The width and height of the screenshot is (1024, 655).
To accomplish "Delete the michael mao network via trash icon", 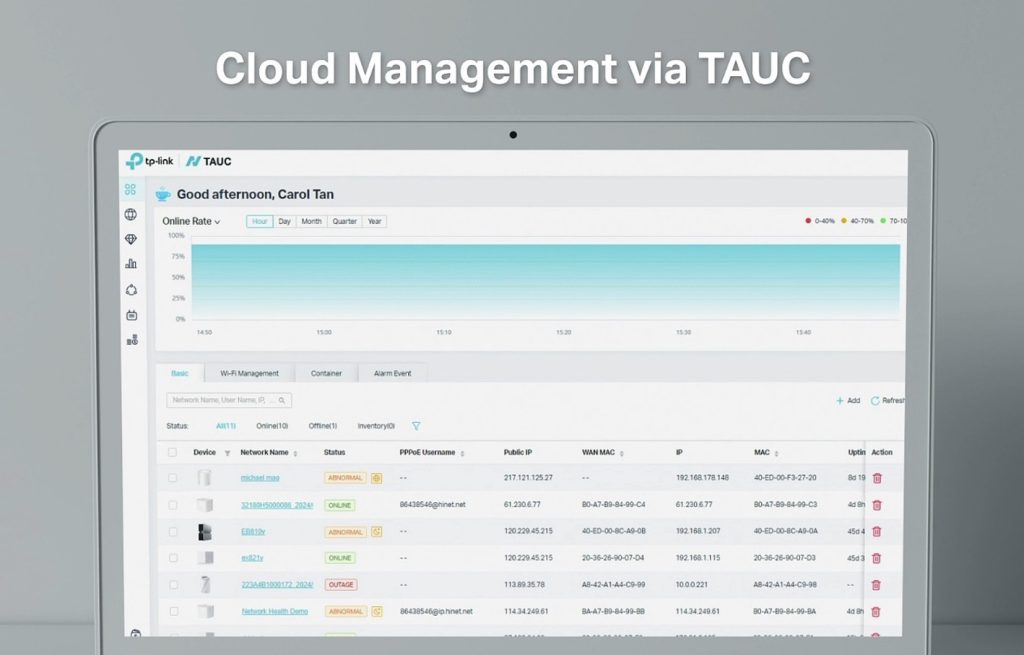I will (x=877, y=478).
